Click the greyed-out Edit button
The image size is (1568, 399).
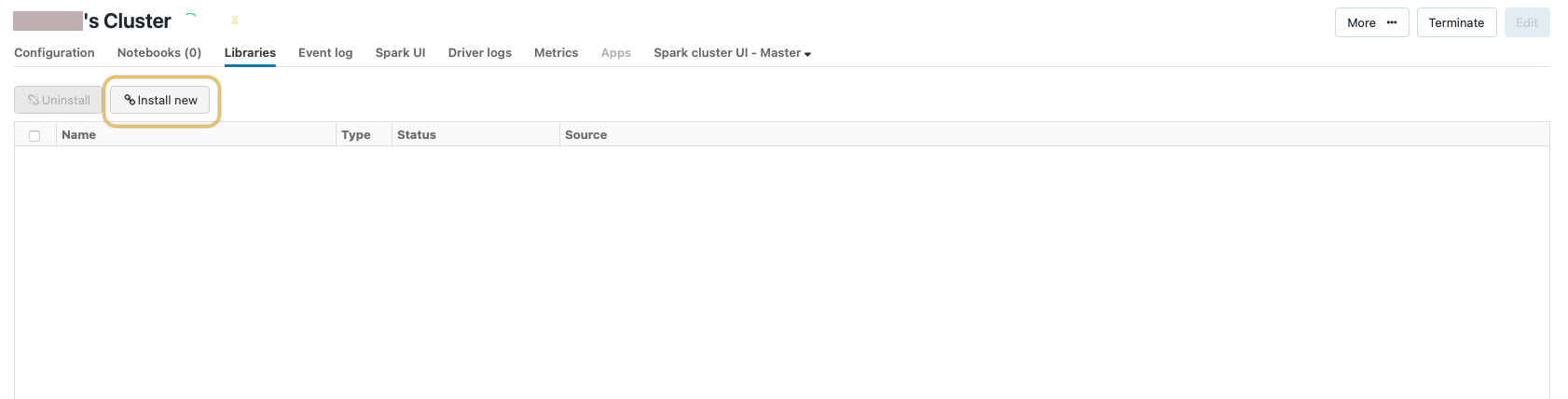[x=1527, y=22]
